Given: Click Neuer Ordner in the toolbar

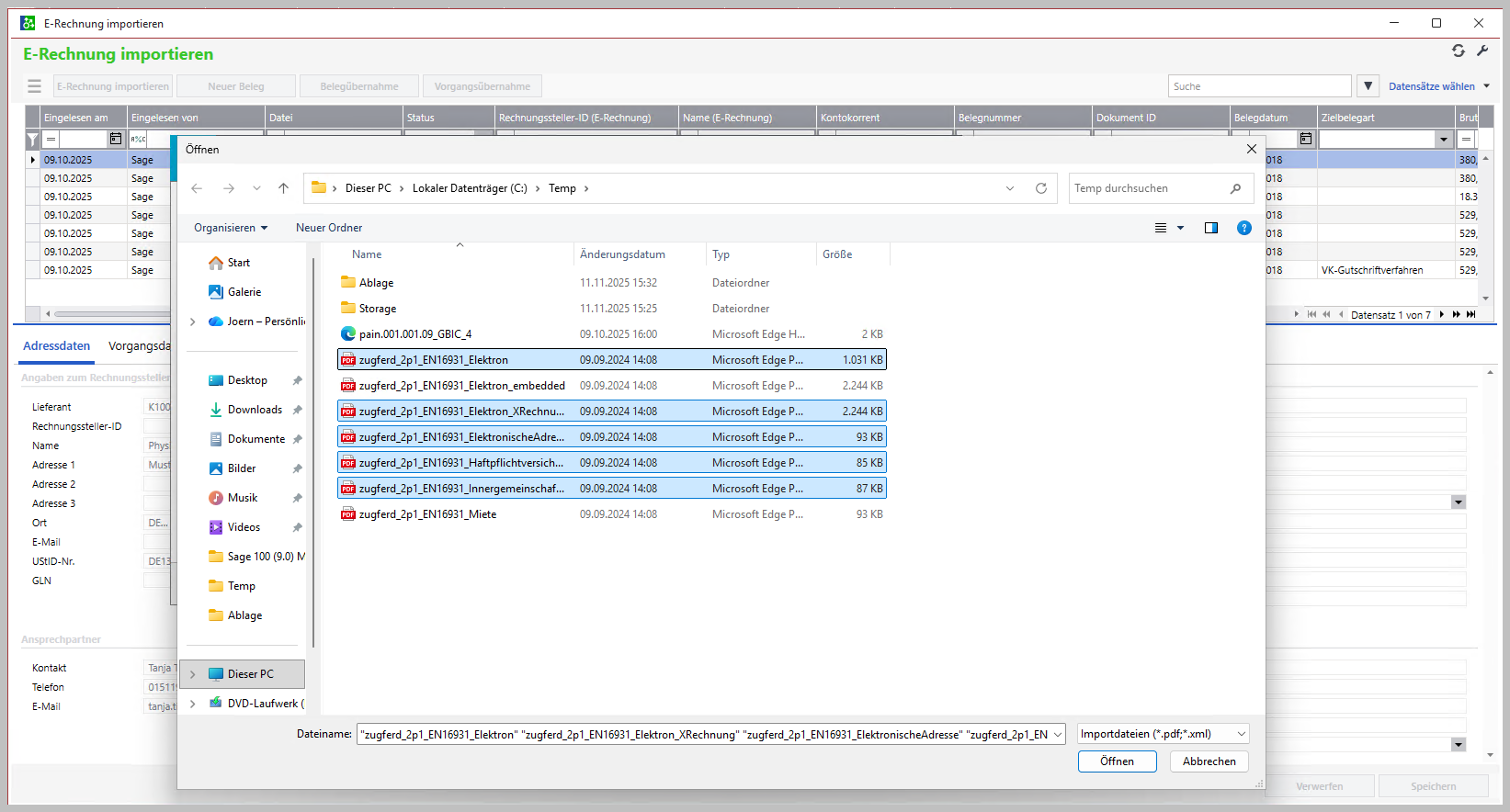Looking at the screenshot, I should coord(329,228).
